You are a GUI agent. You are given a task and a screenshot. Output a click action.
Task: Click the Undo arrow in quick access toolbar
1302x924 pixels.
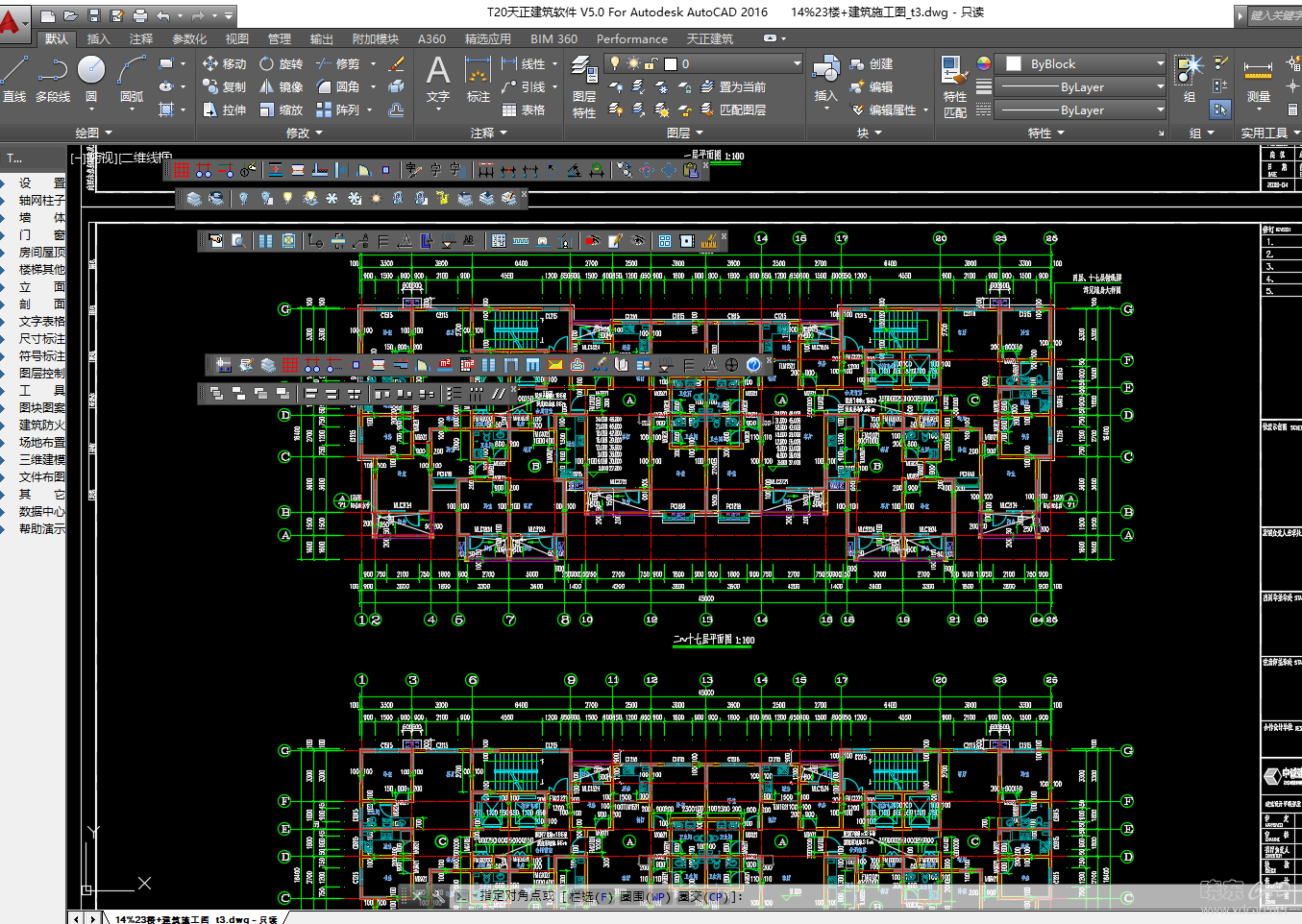(x=162, y=15)
